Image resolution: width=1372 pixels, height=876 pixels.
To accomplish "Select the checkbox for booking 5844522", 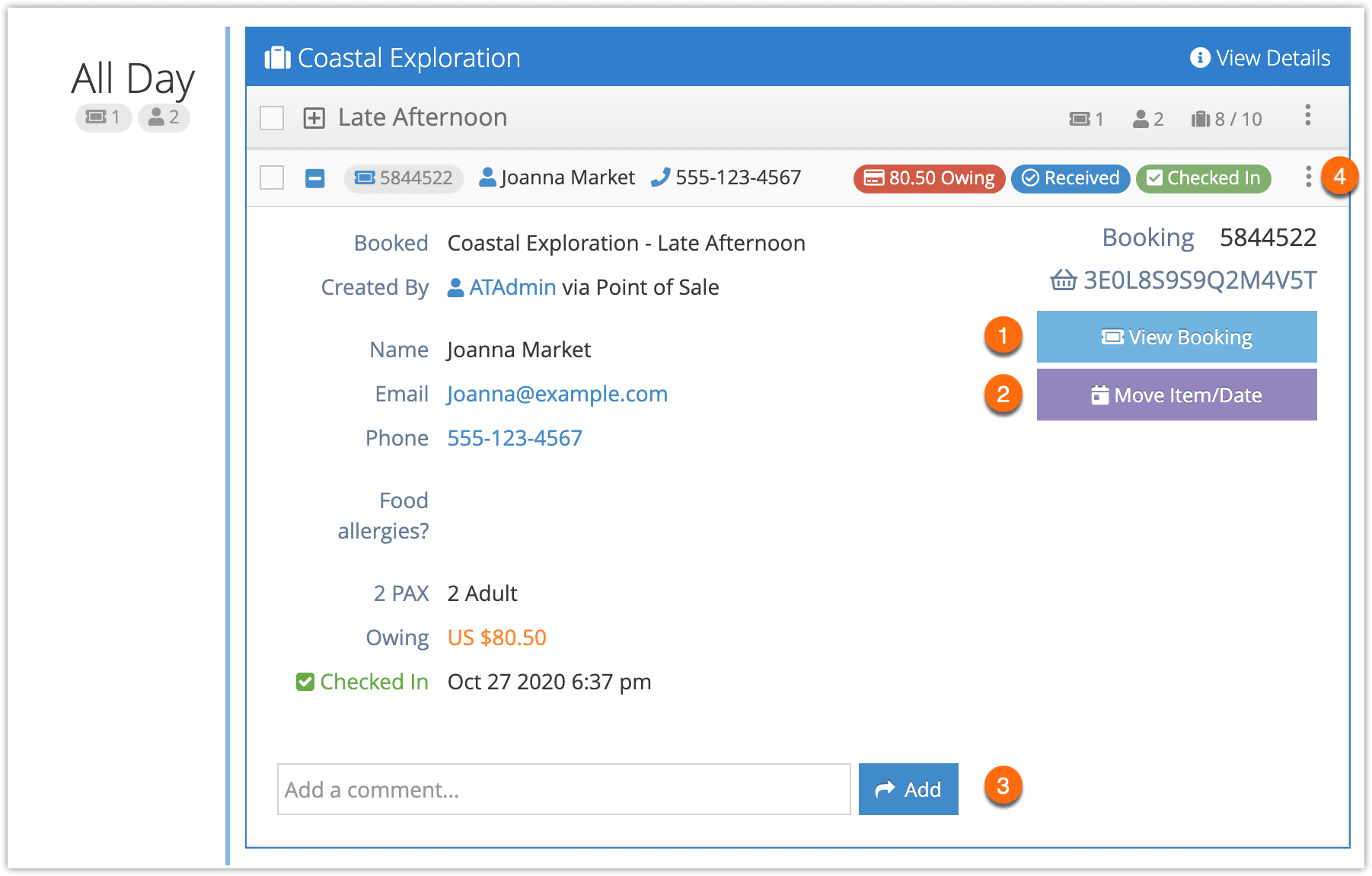I will [x=272, y=177].
